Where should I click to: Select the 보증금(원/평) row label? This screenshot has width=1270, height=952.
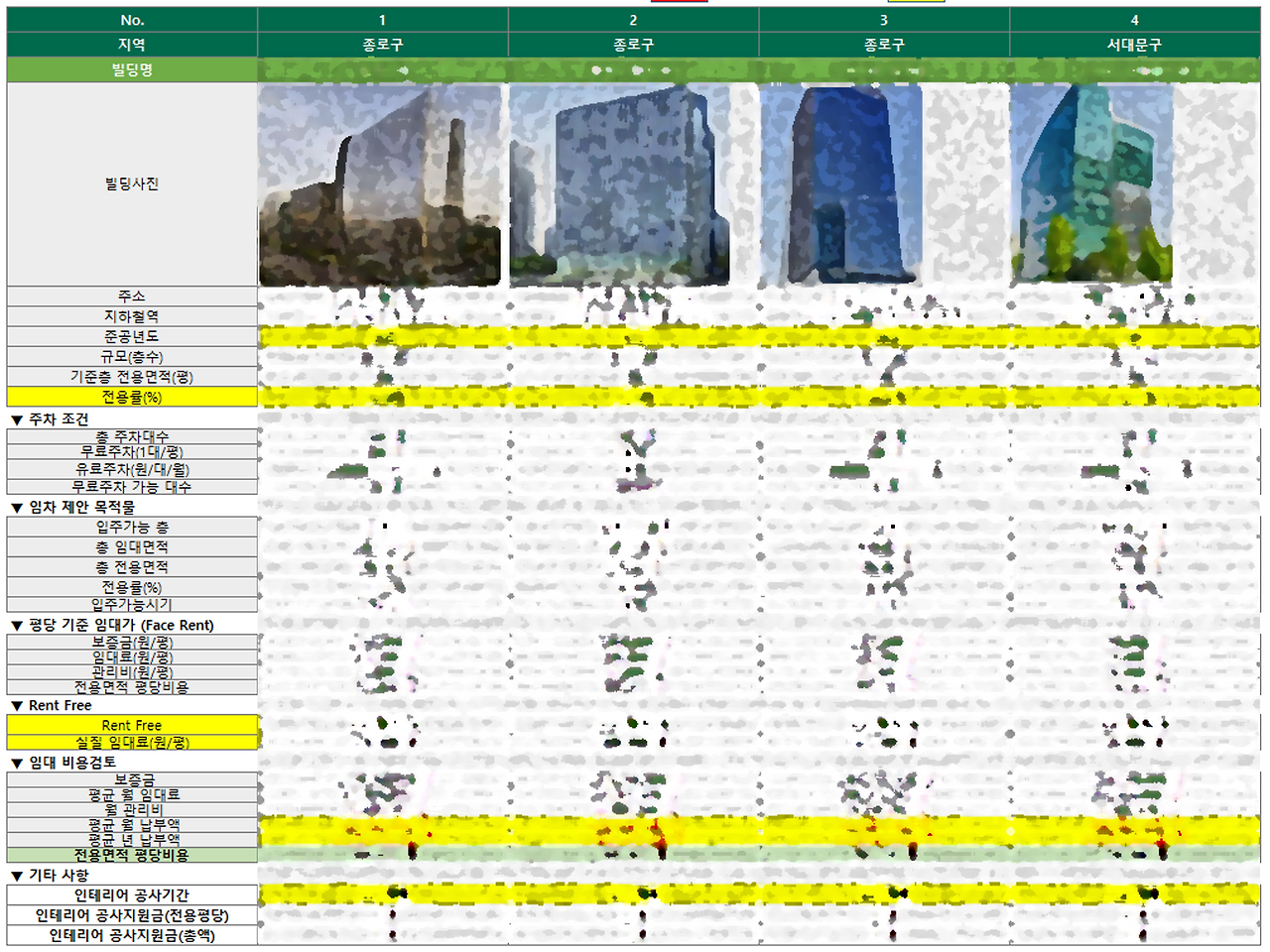click(132, 643)
